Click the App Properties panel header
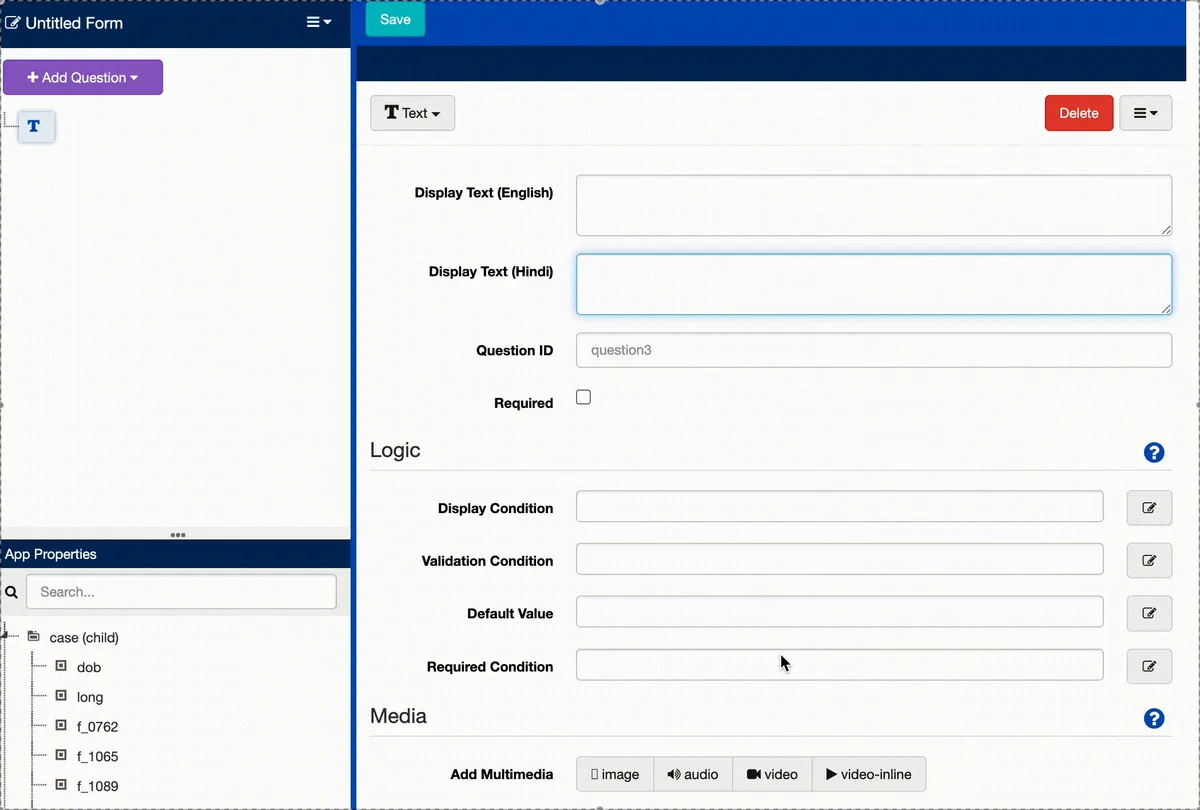This screenshot has height=810, width=1200. [x=176, y=554]
